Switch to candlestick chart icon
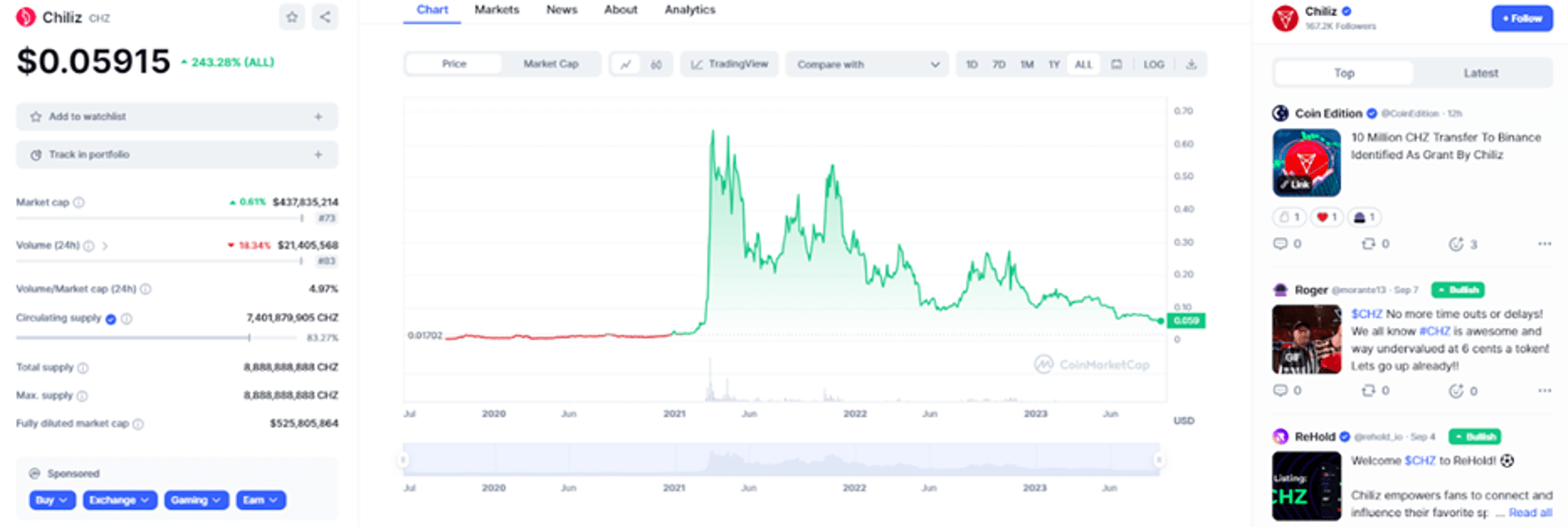1568x527 pixels. coord(656,65)
